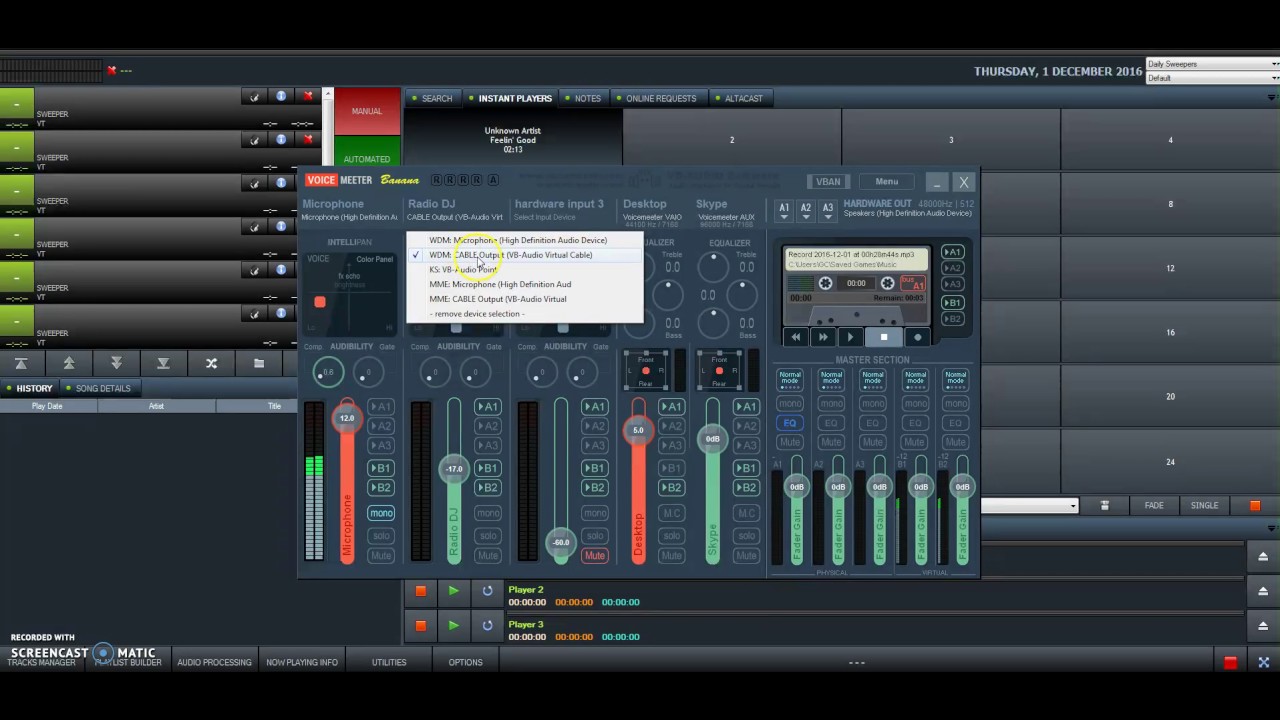The height and width of the screenshot is (720, 1280).
Task: Open the Default dropdown at top right
Action: click(x=1213, y=78)
